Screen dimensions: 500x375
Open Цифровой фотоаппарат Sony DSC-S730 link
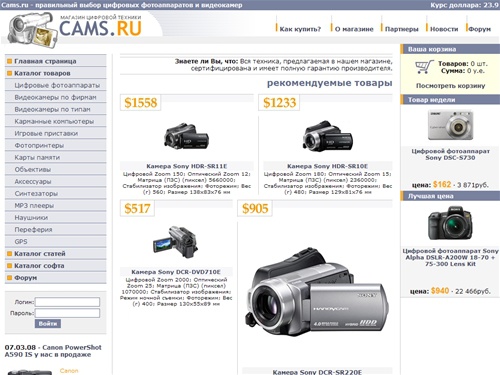[x=450, y=154]
